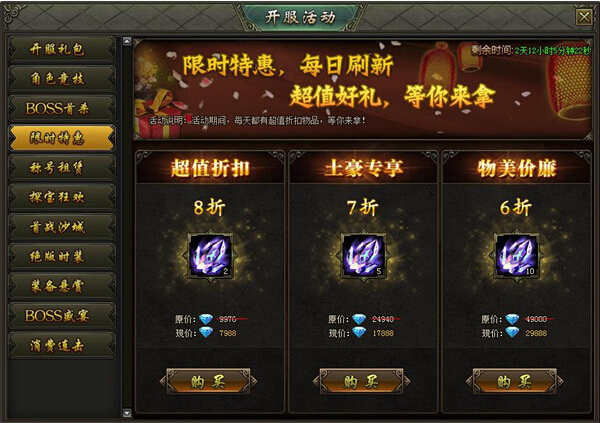The height and width of the screenshot is (423, 600).
Task: Click the diamond icon beside 17888 price
Action: tap(359, 332)
